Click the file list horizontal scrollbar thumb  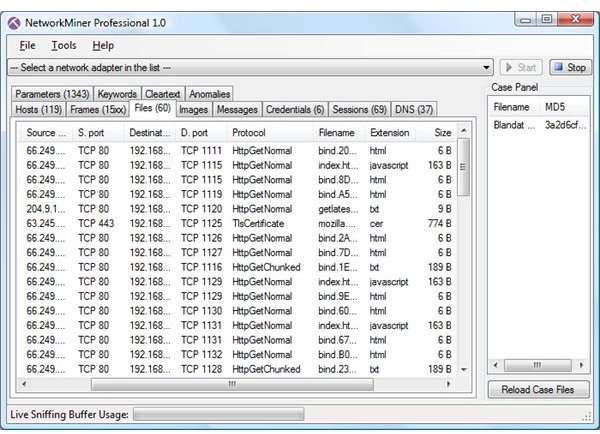tap(232, 384)
